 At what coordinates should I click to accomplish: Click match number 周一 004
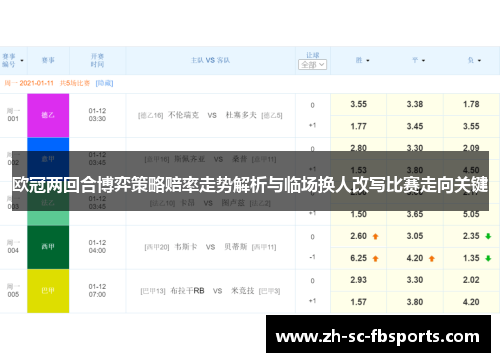click(x=13, y=247)
